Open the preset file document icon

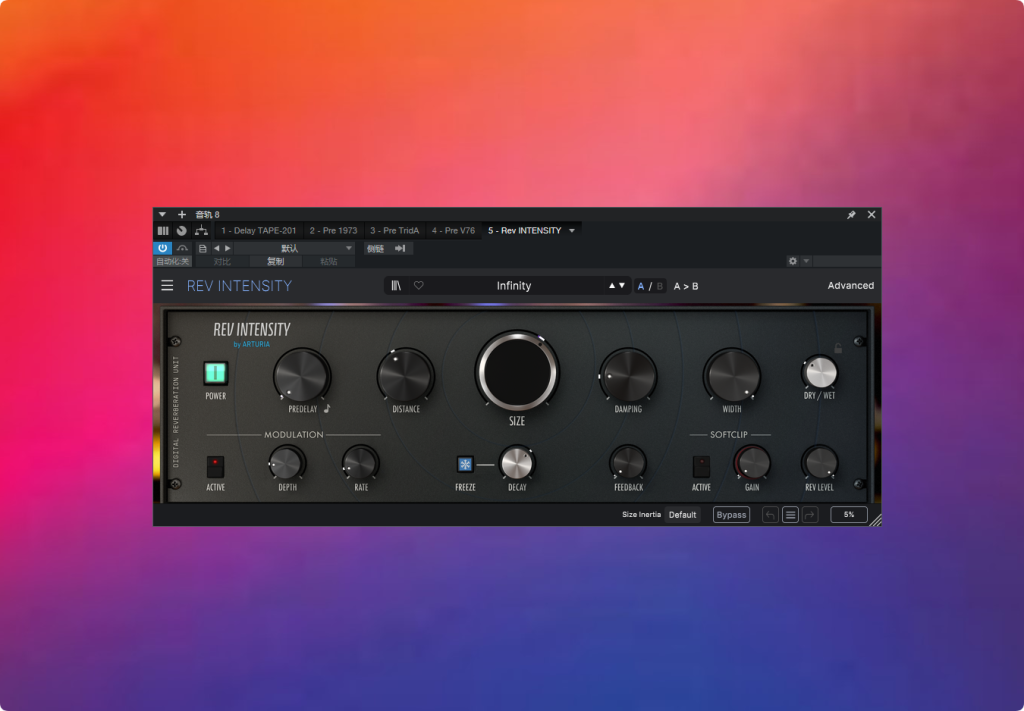pos(202,248)
